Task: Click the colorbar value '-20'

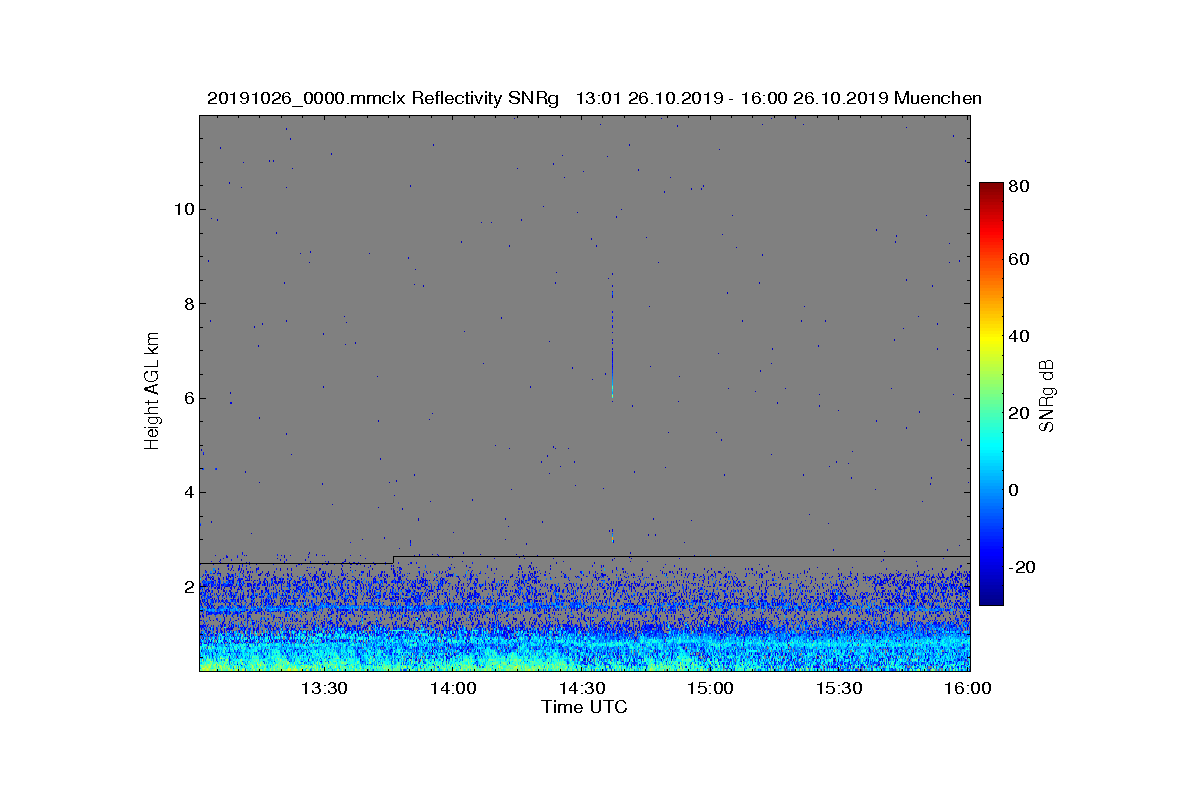Action: [1021, 567]
